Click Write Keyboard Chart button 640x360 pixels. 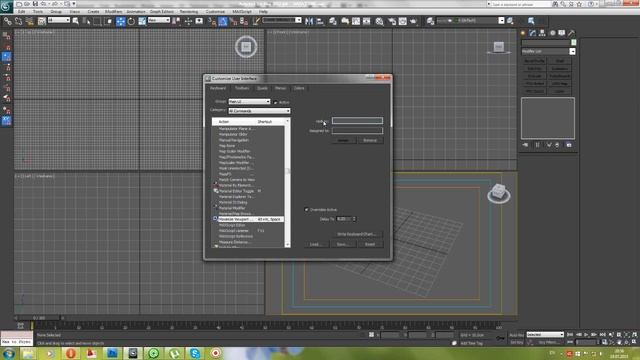357,234
